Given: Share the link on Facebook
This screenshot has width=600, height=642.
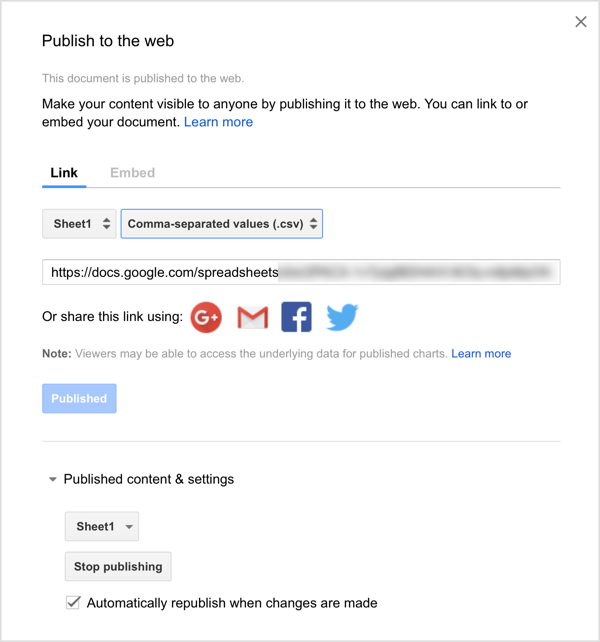Looking at the screenshot, I should click(x=296, y=317).
